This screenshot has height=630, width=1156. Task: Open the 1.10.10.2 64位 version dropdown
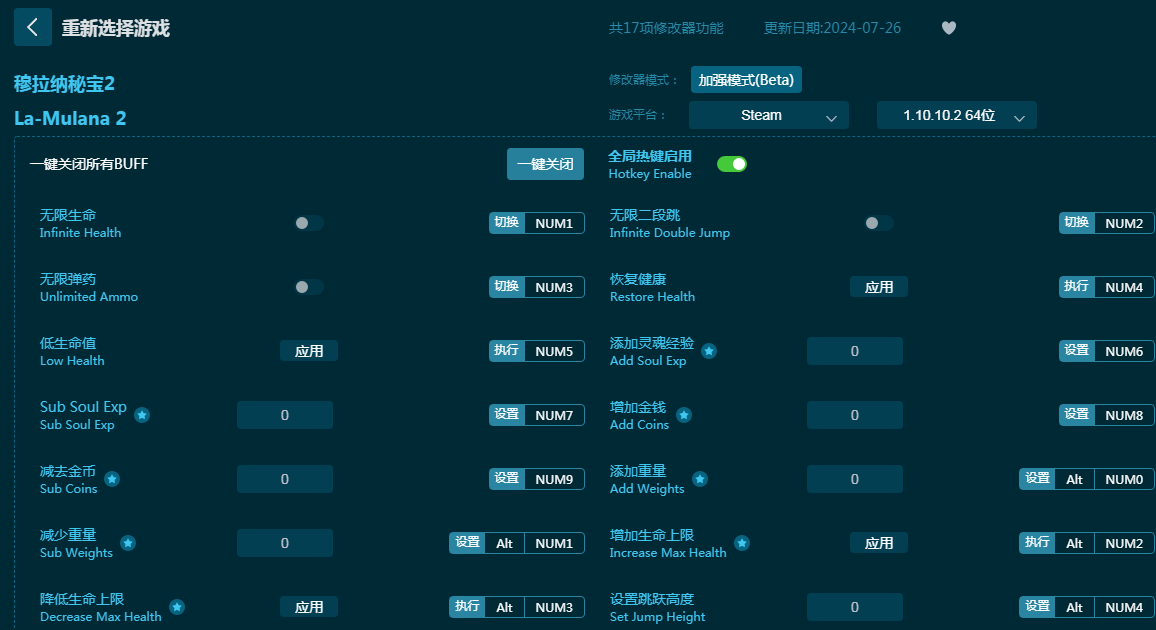coord(957,115)
